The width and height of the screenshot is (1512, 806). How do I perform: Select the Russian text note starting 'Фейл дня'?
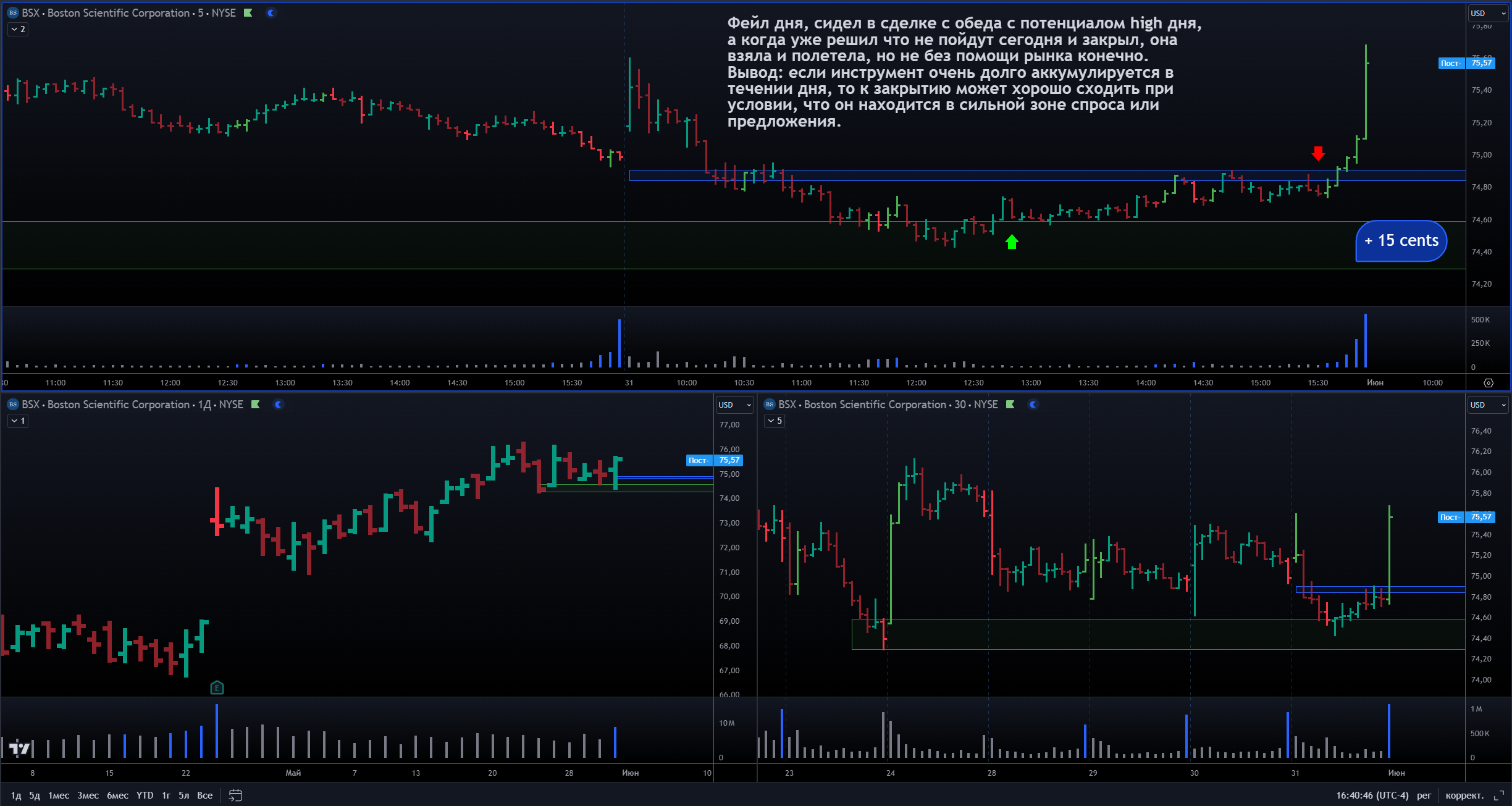click(x=964, y=72)
